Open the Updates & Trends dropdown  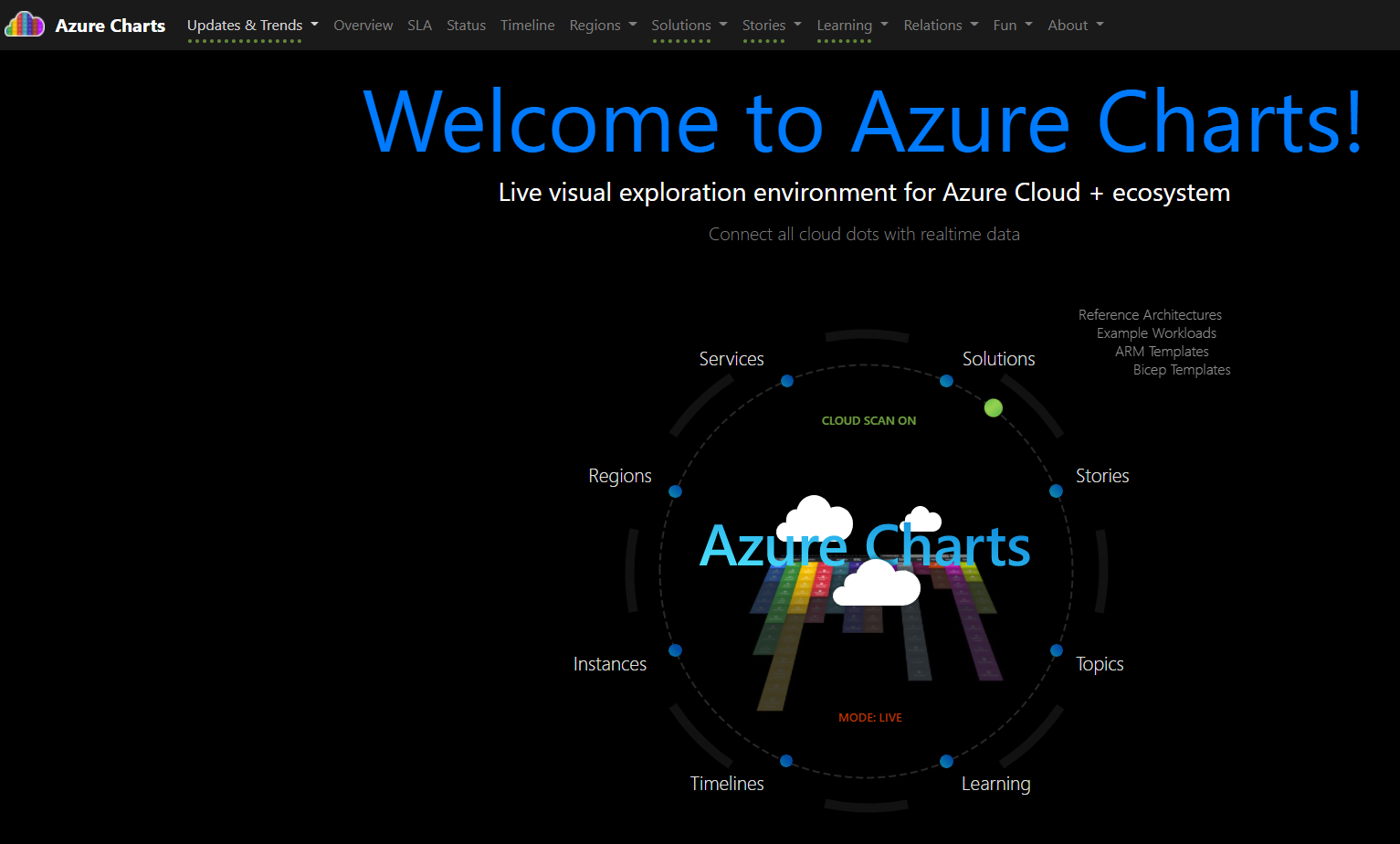(x=252, y=25)
